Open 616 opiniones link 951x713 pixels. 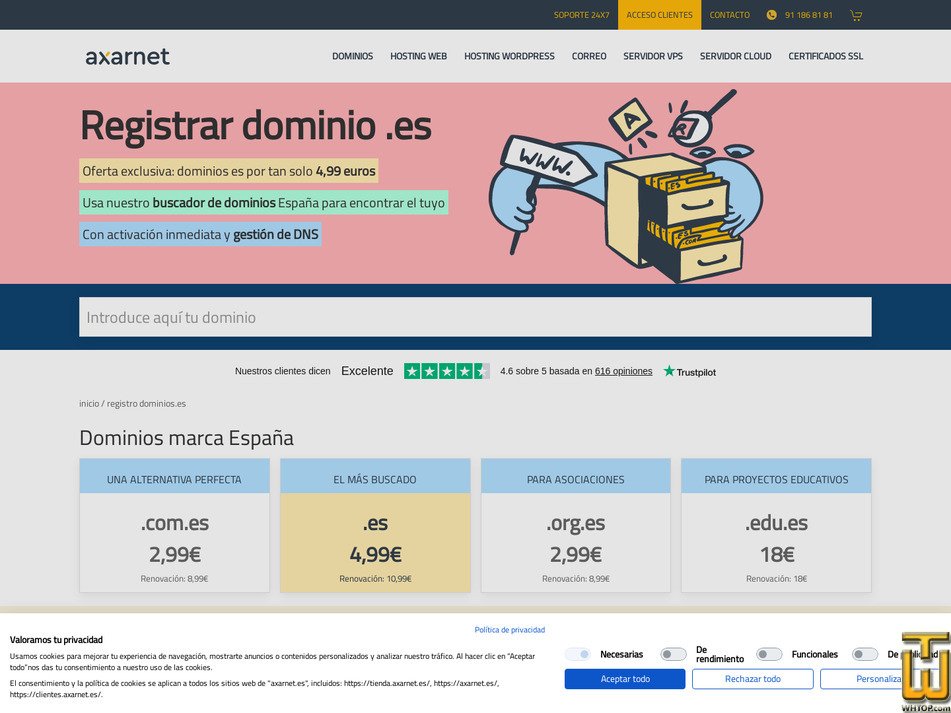pyautogui.click(x=623, y=371)
